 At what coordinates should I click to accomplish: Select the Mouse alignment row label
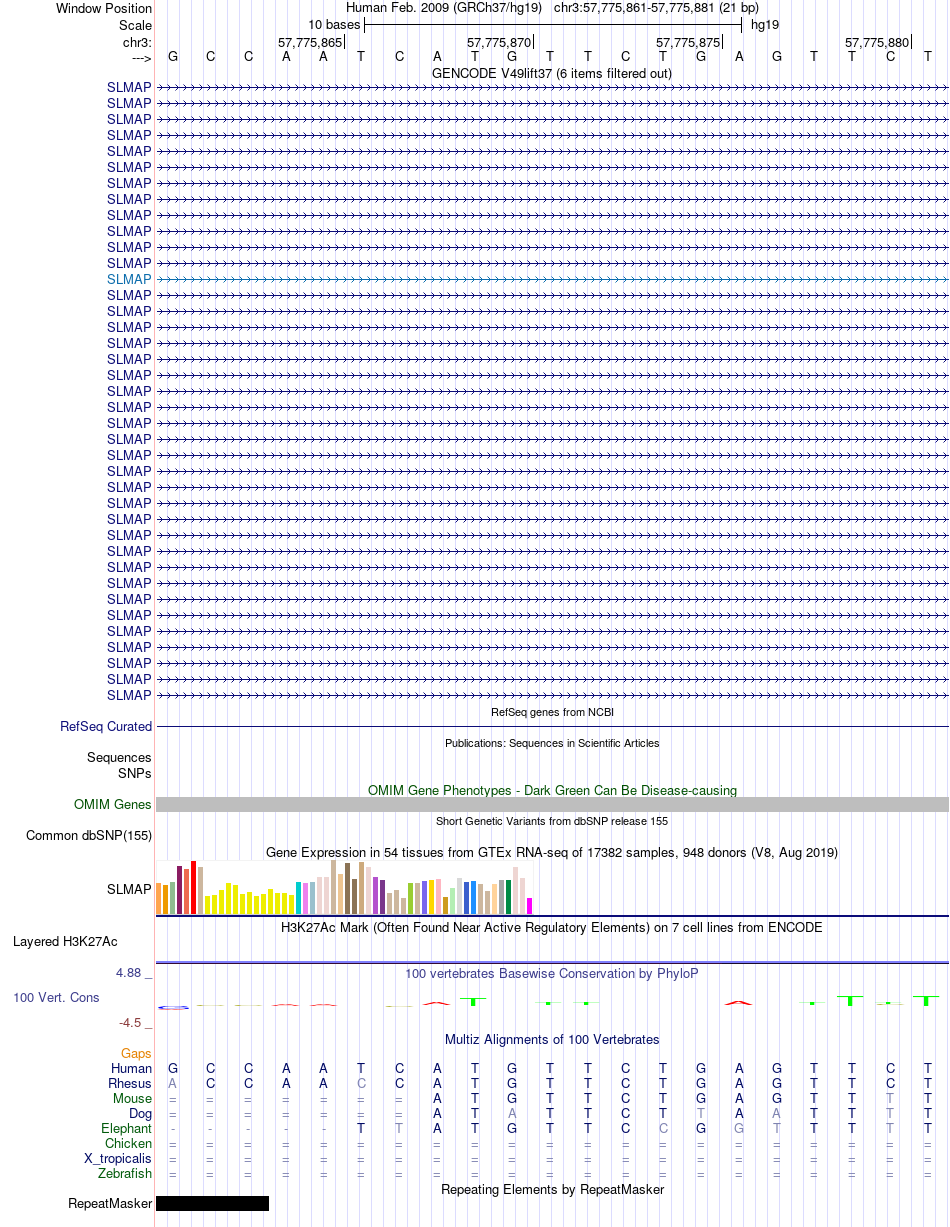click(133, 1098)
